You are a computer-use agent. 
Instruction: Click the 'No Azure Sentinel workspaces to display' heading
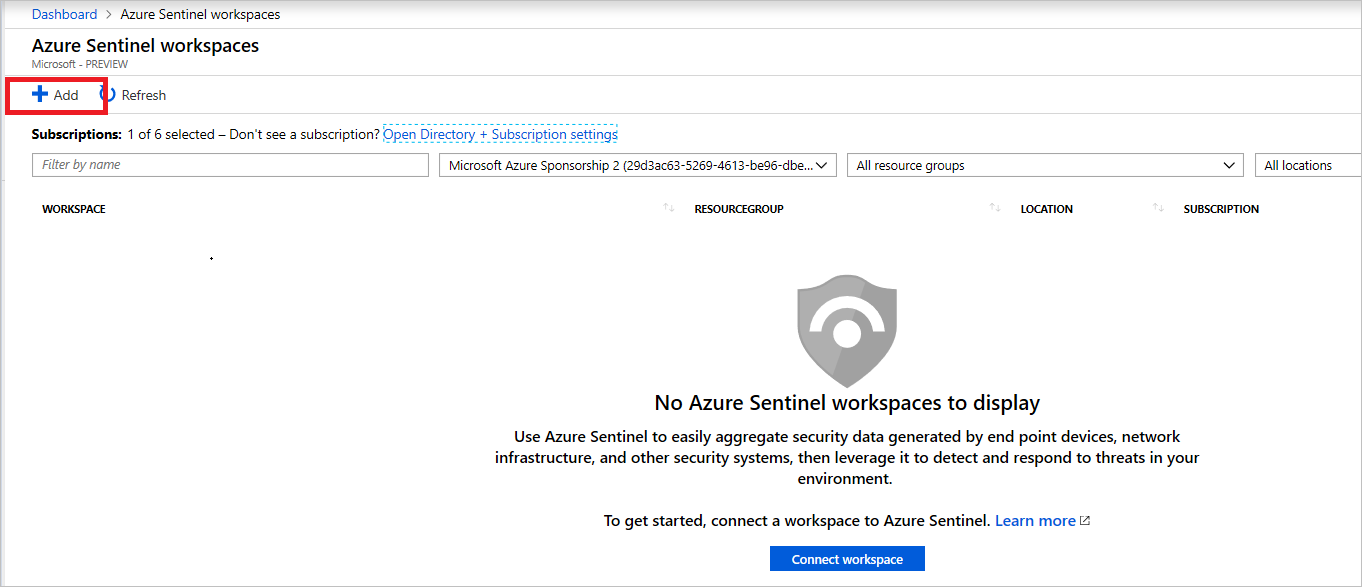coord(847,403)
